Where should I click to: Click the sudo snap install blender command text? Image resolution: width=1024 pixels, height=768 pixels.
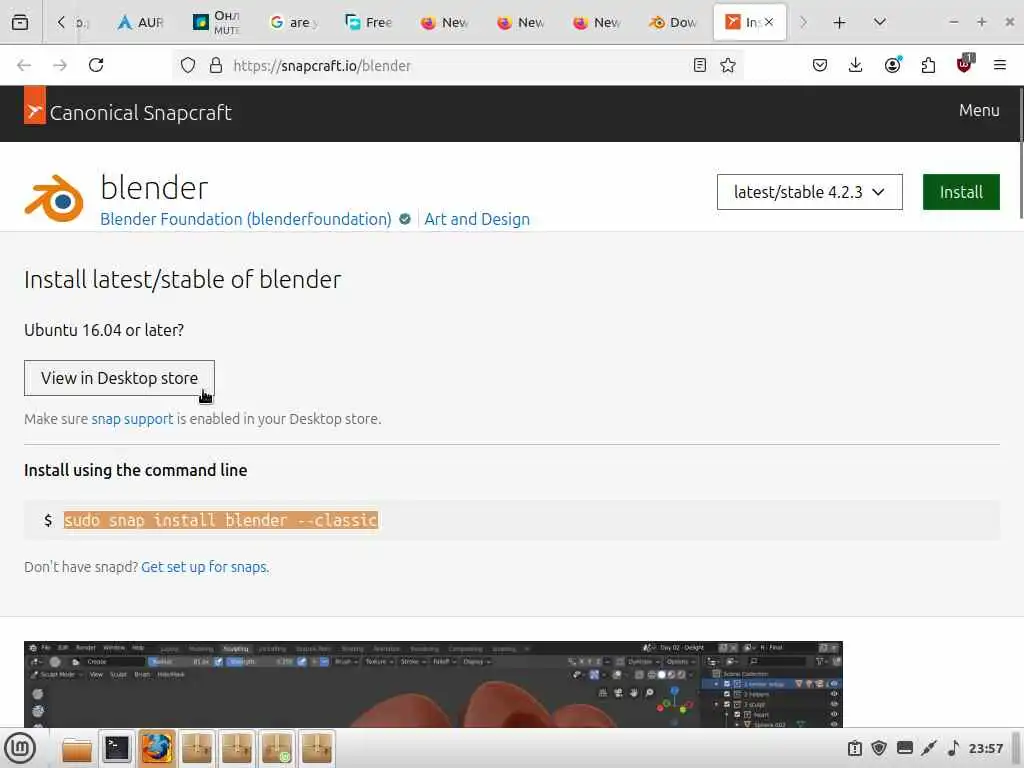point(221,520)
